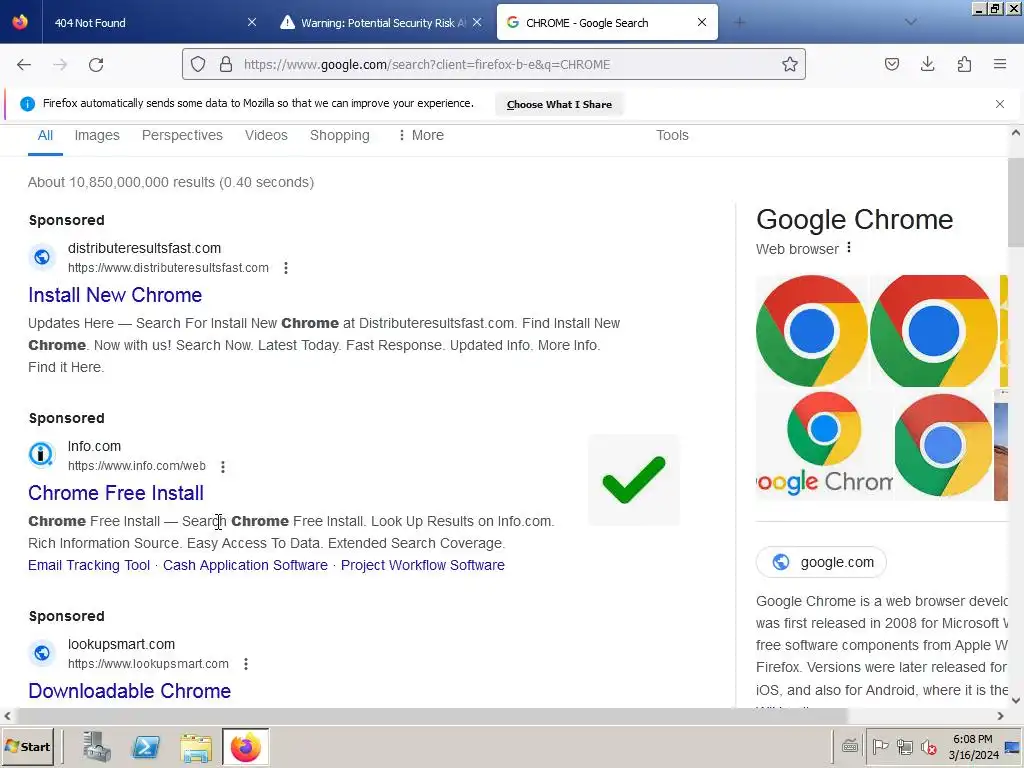The height and width of the screenshot is (768, 1024).
Task: Open a new tab with the plus button
Action: (x=739, y=23)
